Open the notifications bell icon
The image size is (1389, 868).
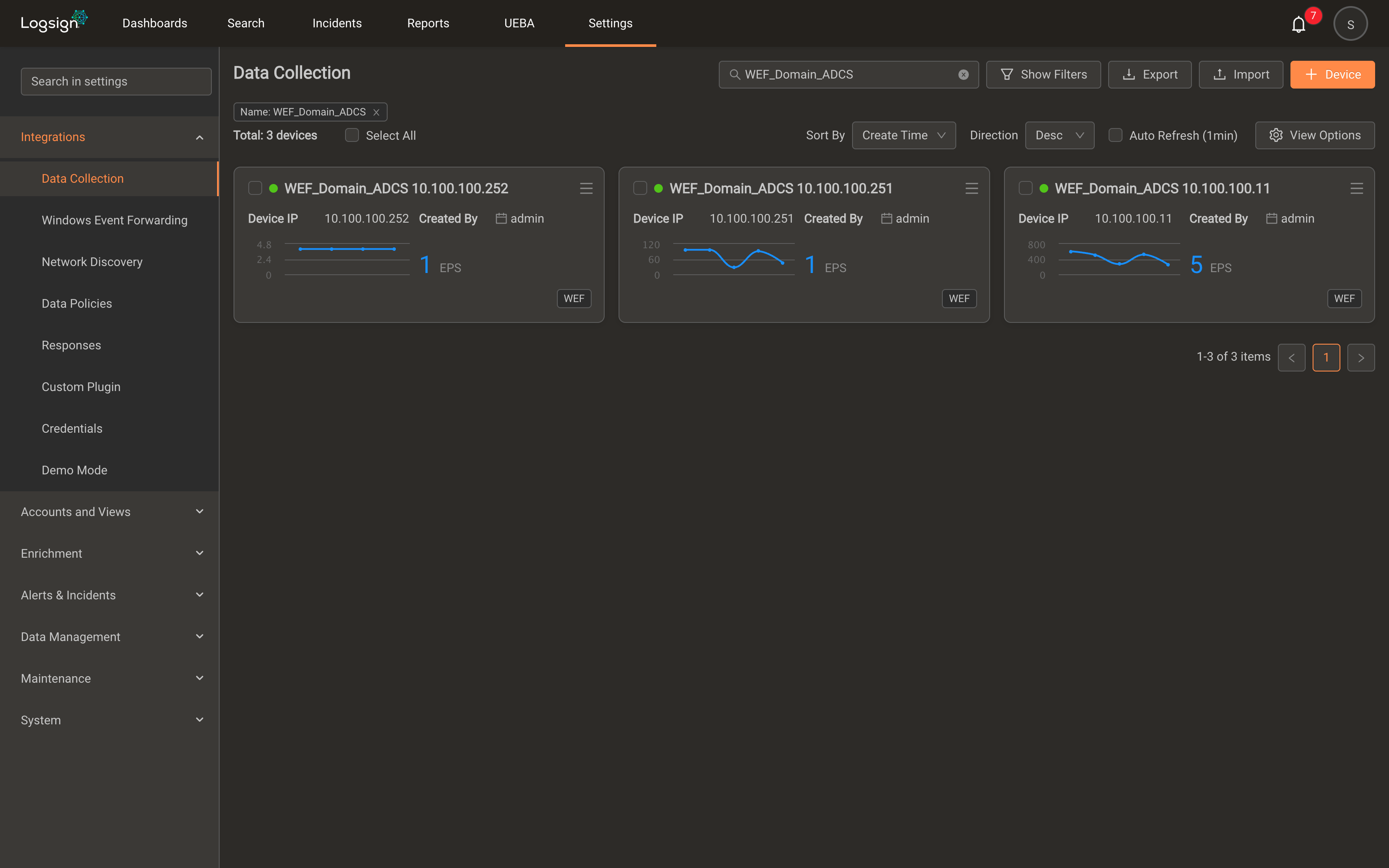pyautogui.click(x=1298, y=24)
